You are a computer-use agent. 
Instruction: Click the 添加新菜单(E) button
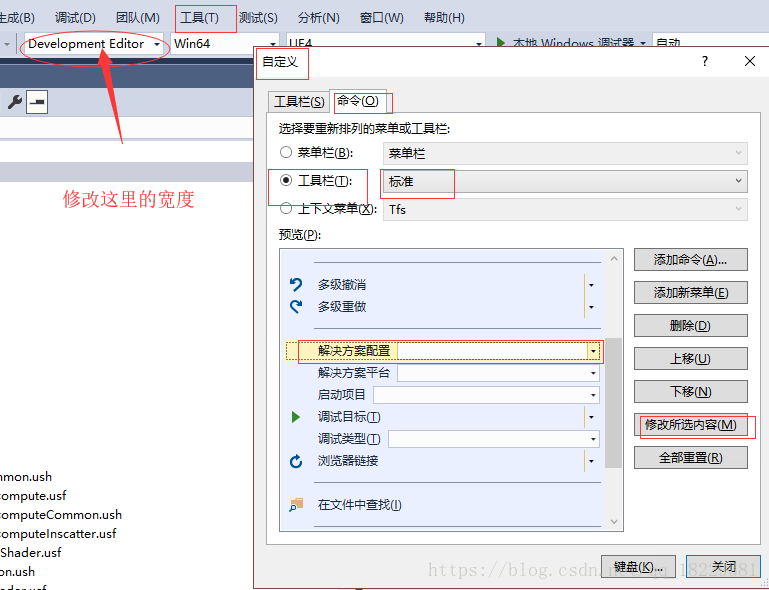point(691,293)
